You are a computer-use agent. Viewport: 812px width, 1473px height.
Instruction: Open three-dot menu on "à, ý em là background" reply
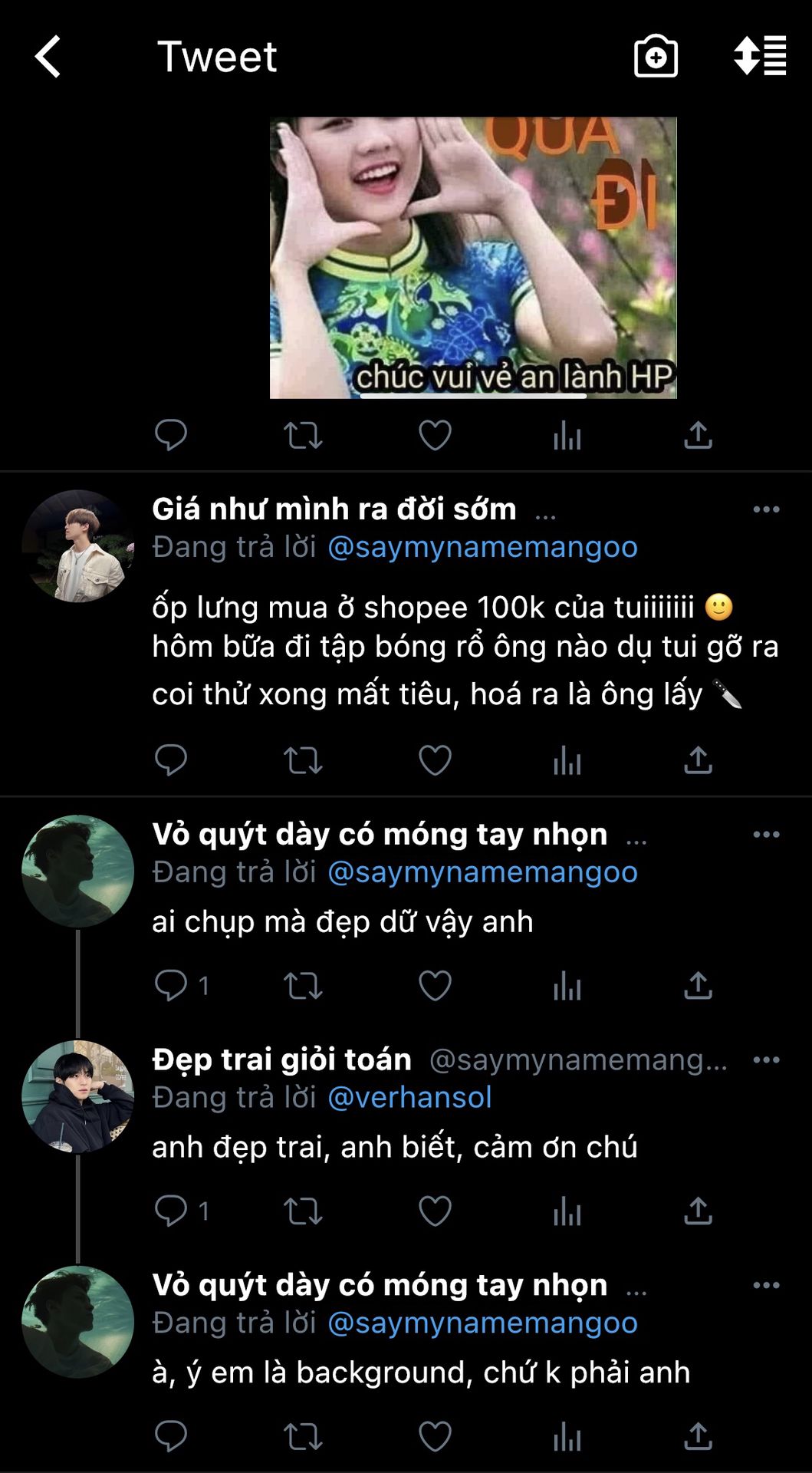coord(766,1286)
